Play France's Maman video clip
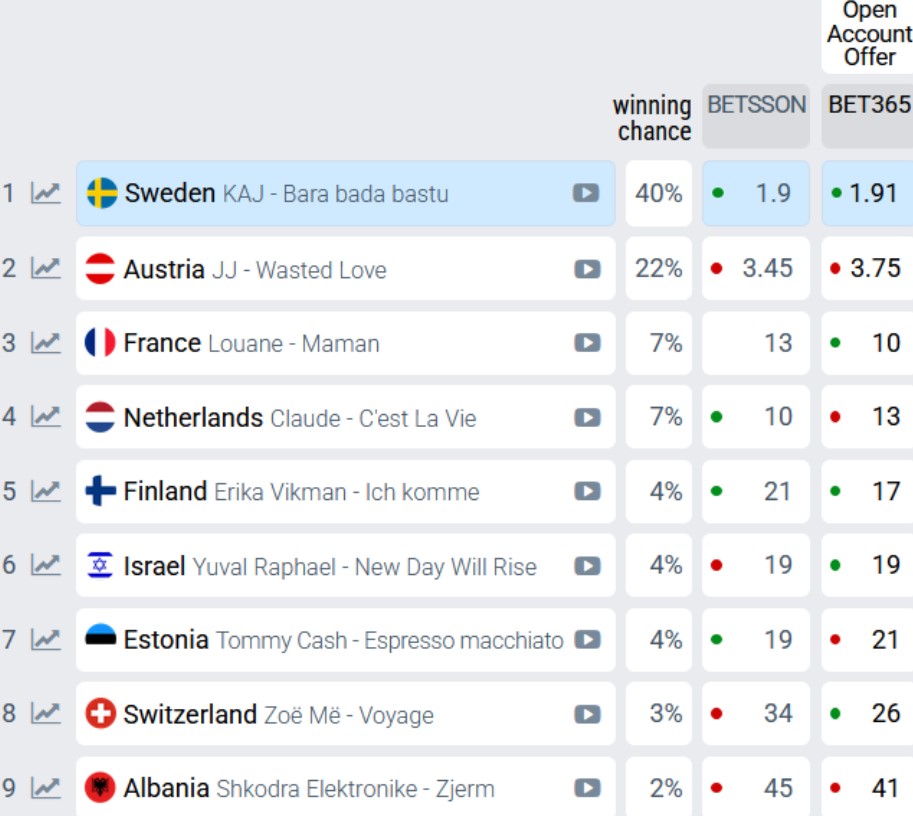The width and height of the screenshot is (913, 816). 587,343
